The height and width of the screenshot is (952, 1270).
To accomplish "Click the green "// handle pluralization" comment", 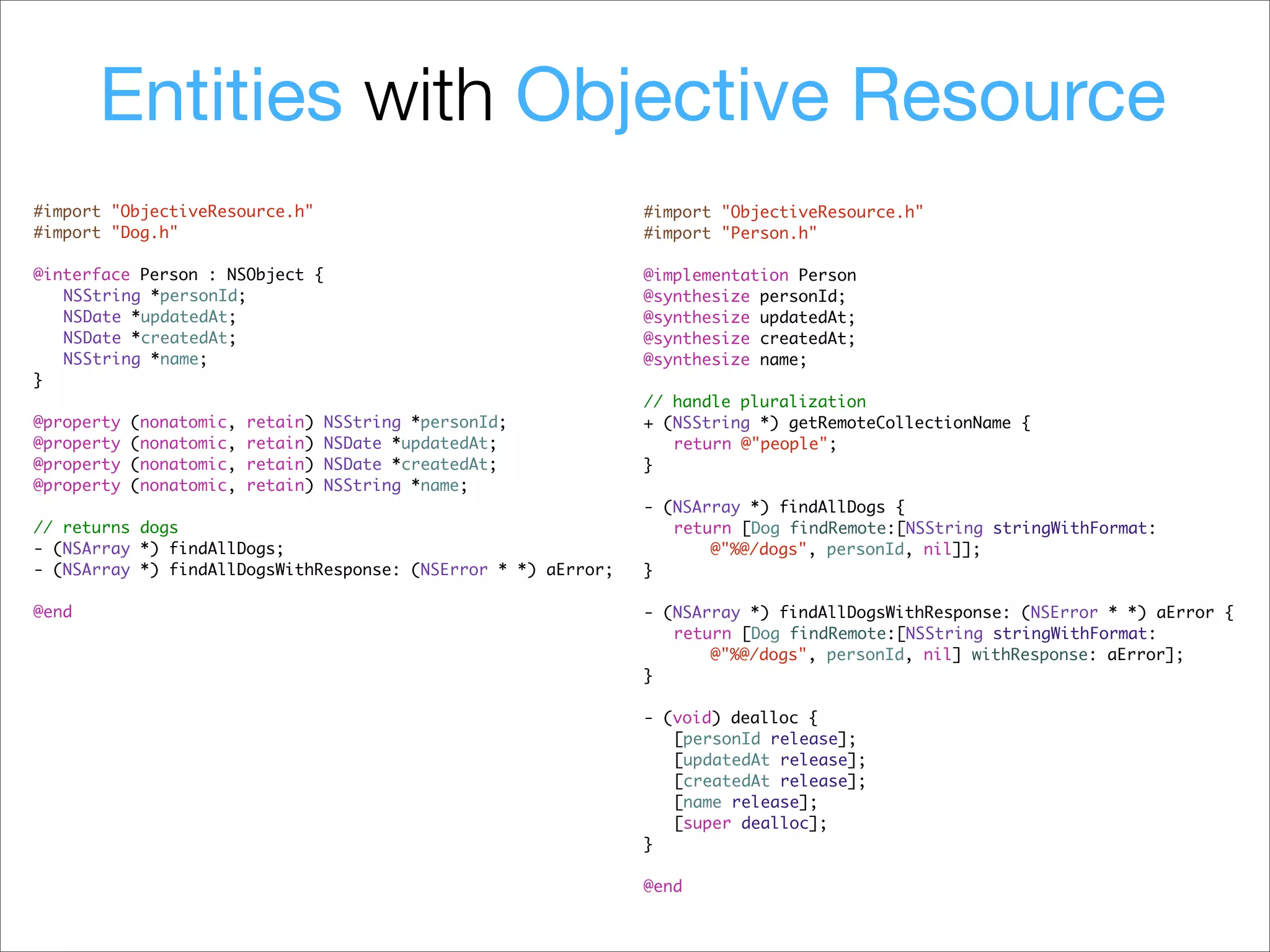I will pos(755,402).
